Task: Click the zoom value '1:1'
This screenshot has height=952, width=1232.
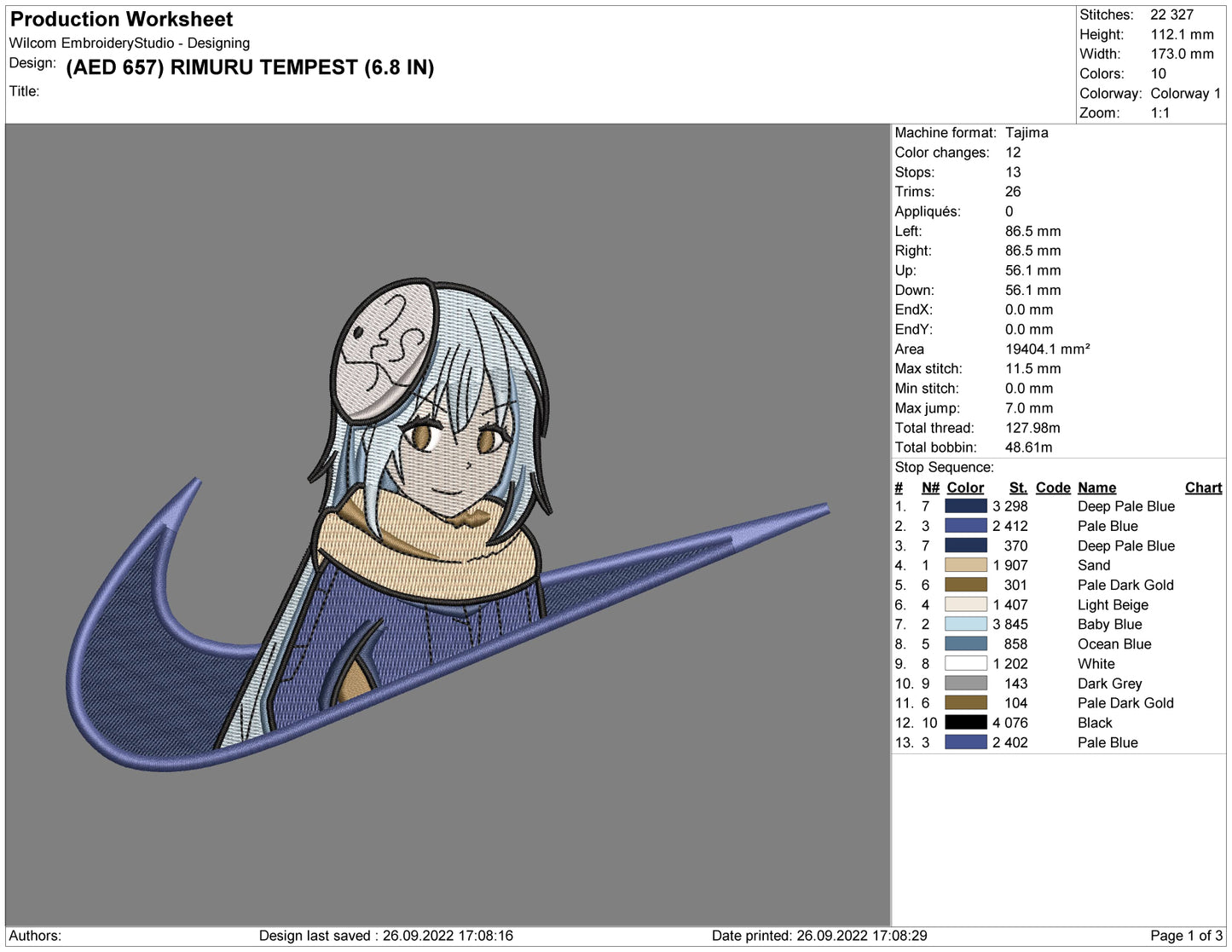Action: click(1160, 113)
